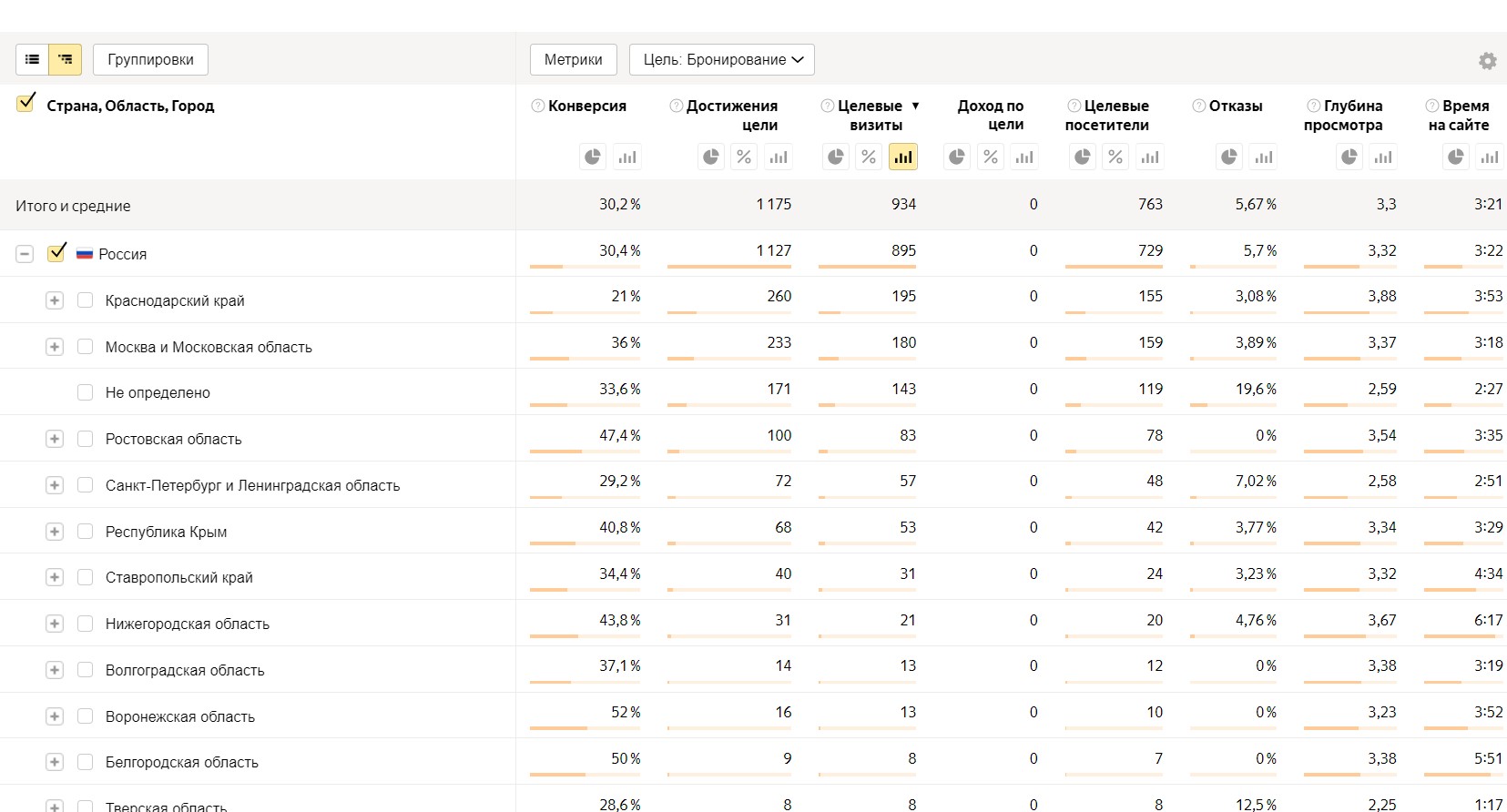1507x812 pixels.
Task: Toggle the Страна, Область, Город header checkbox
Action: tap(25, 104)
